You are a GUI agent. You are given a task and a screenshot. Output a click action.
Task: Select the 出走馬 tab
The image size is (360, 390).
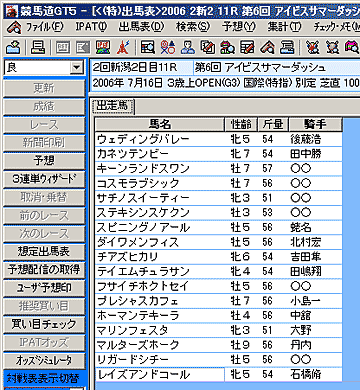pyautogui.click(x=113, y=106)
